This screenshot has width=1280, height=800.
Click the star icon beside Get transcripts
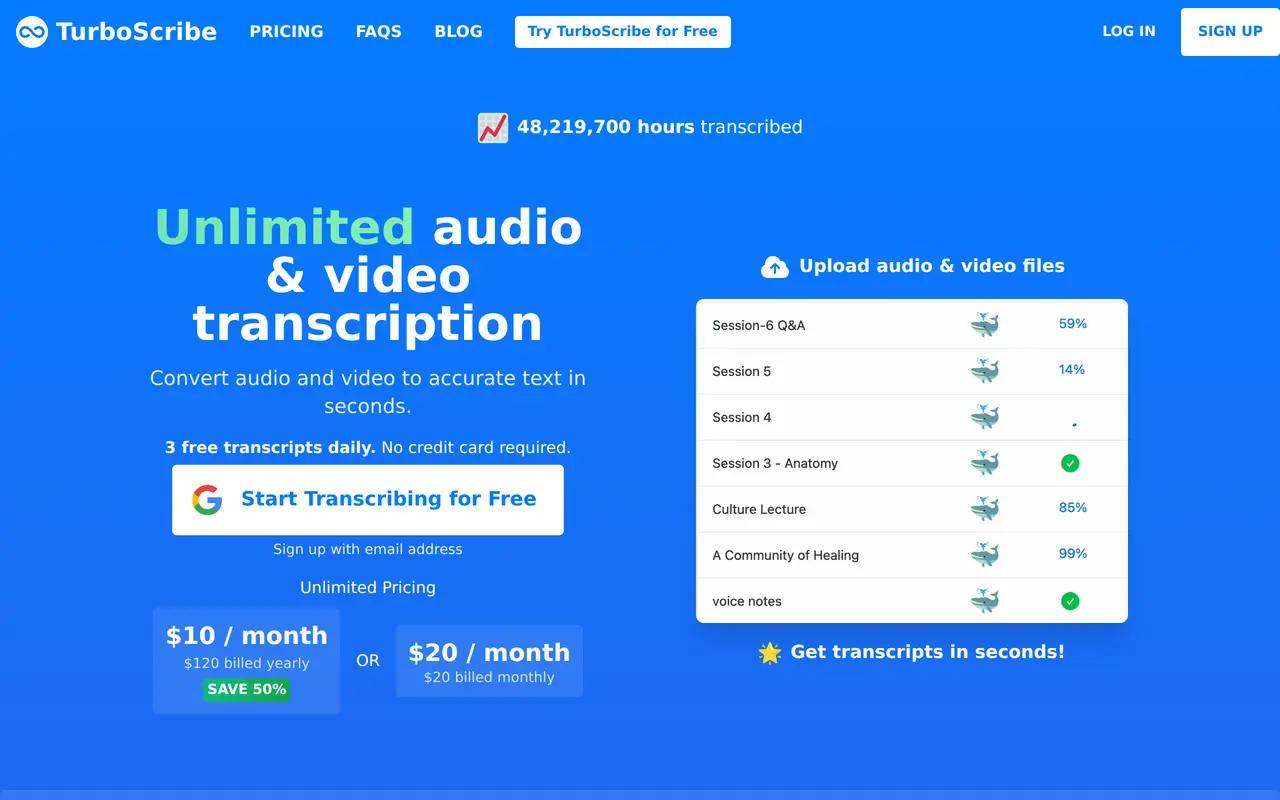(x=770, y=653)
